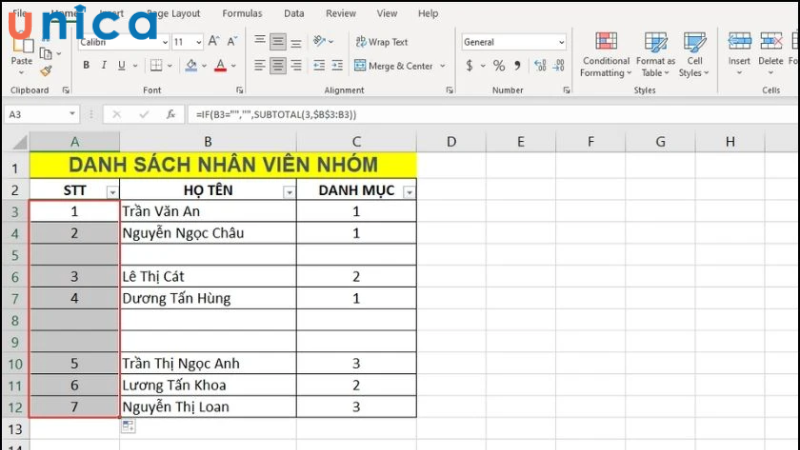Open underline style dropdown arrow
800x450 pixels.
[135, 66]
